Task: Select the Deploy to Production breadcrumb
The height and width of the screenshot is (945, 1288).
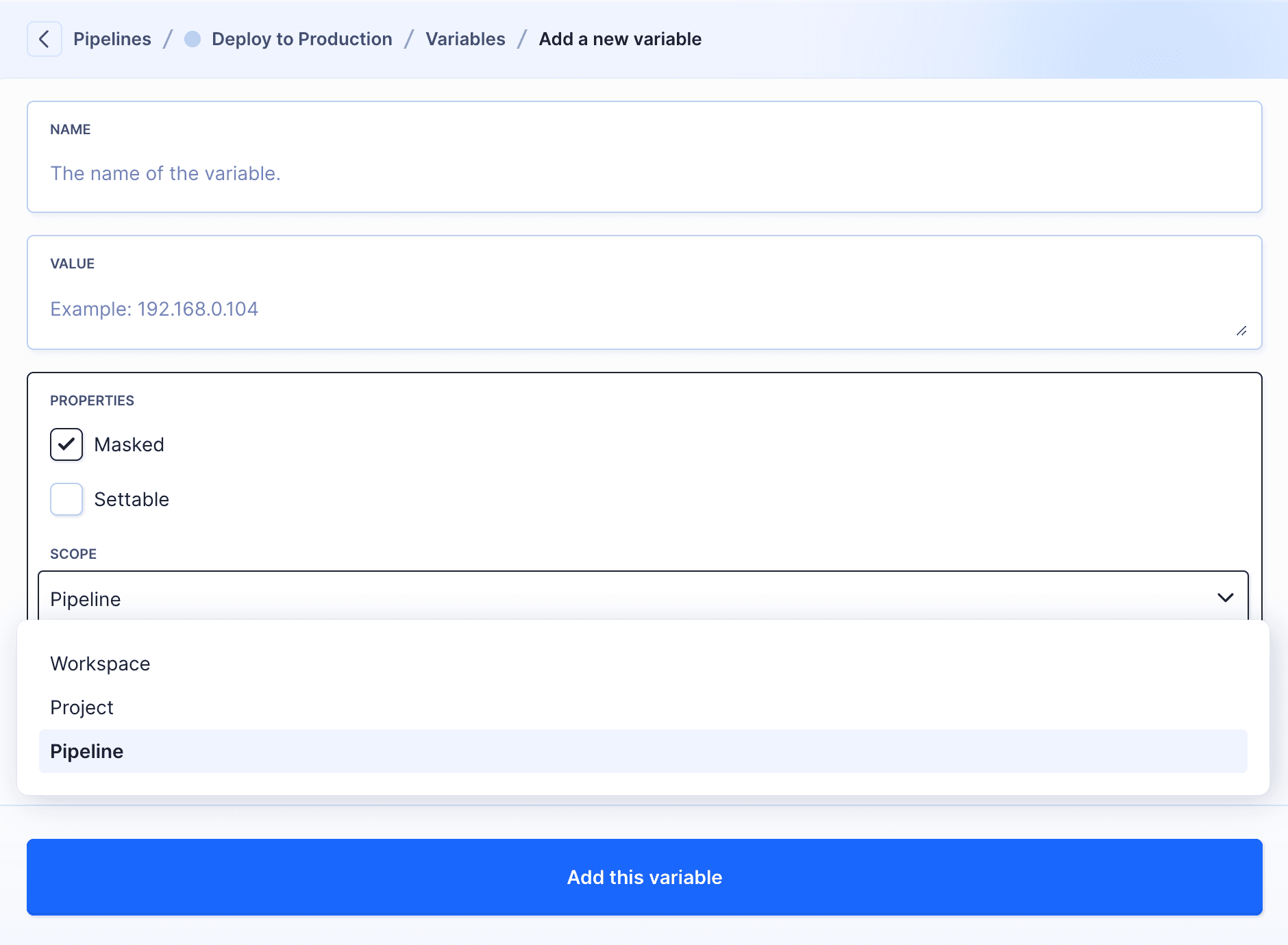Action: (301, 39)
